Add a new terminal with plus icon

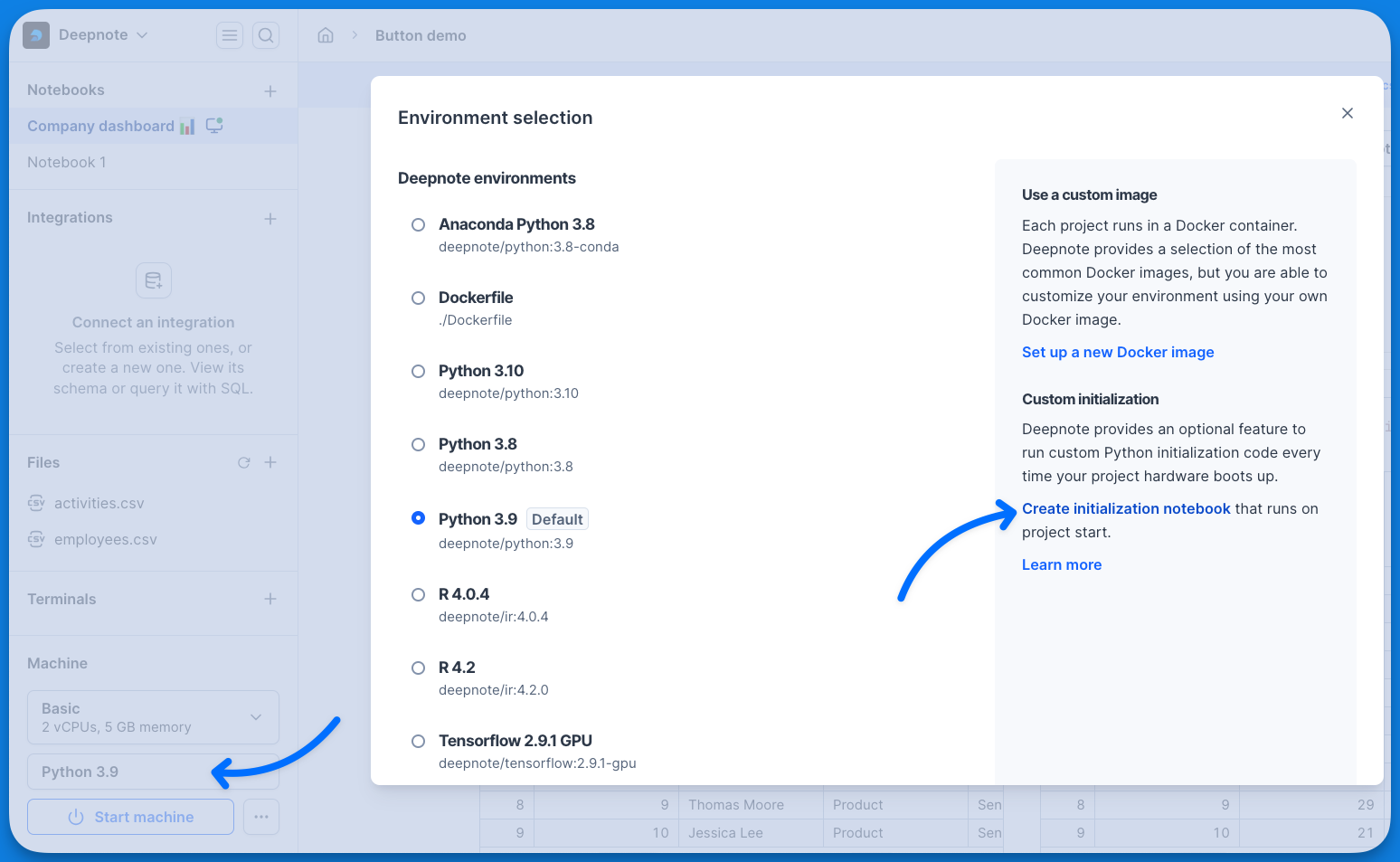click(x=270, y=599)
